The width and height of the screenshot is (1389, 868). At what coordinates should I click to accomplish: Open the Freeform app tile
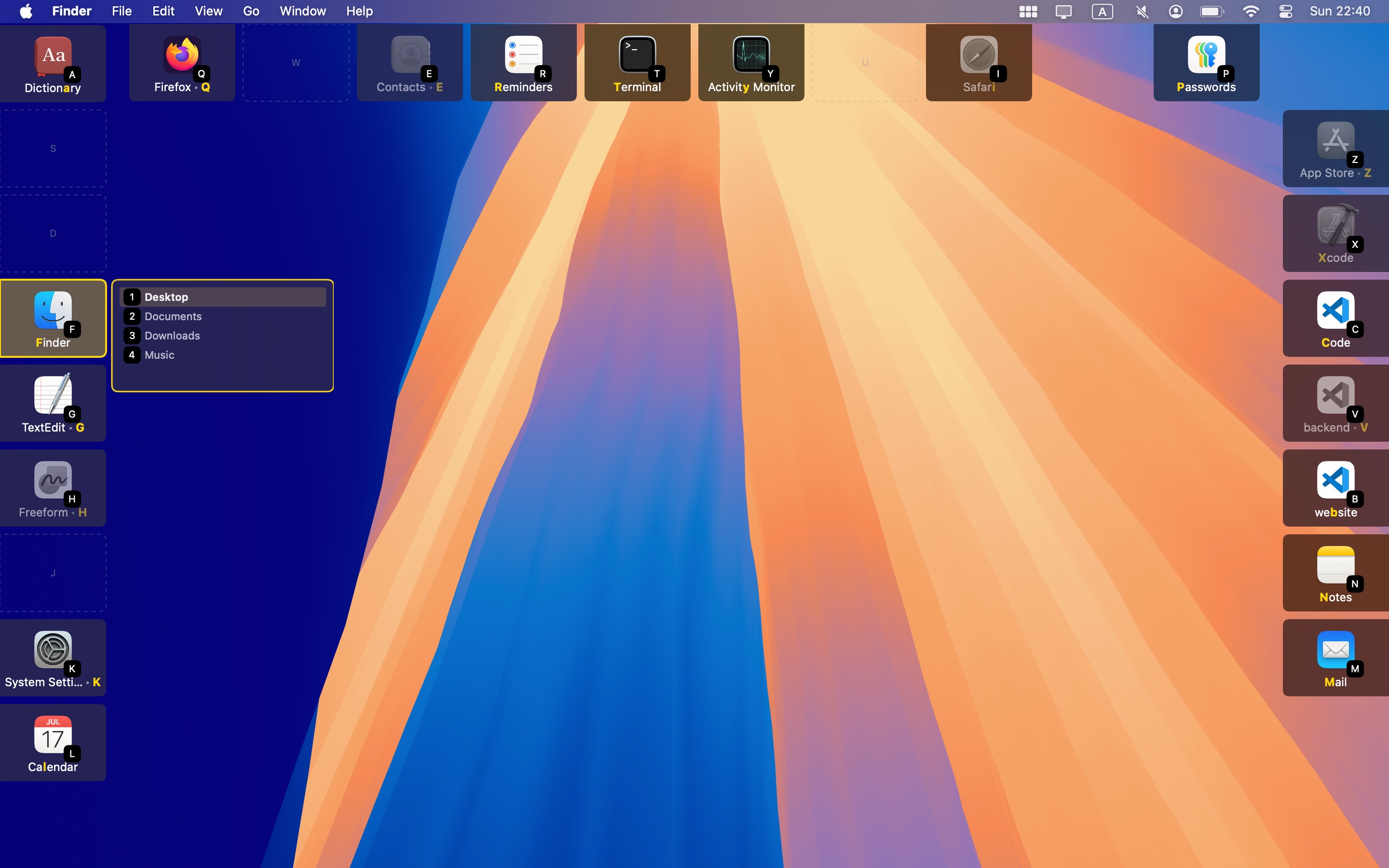click(53, 488)
